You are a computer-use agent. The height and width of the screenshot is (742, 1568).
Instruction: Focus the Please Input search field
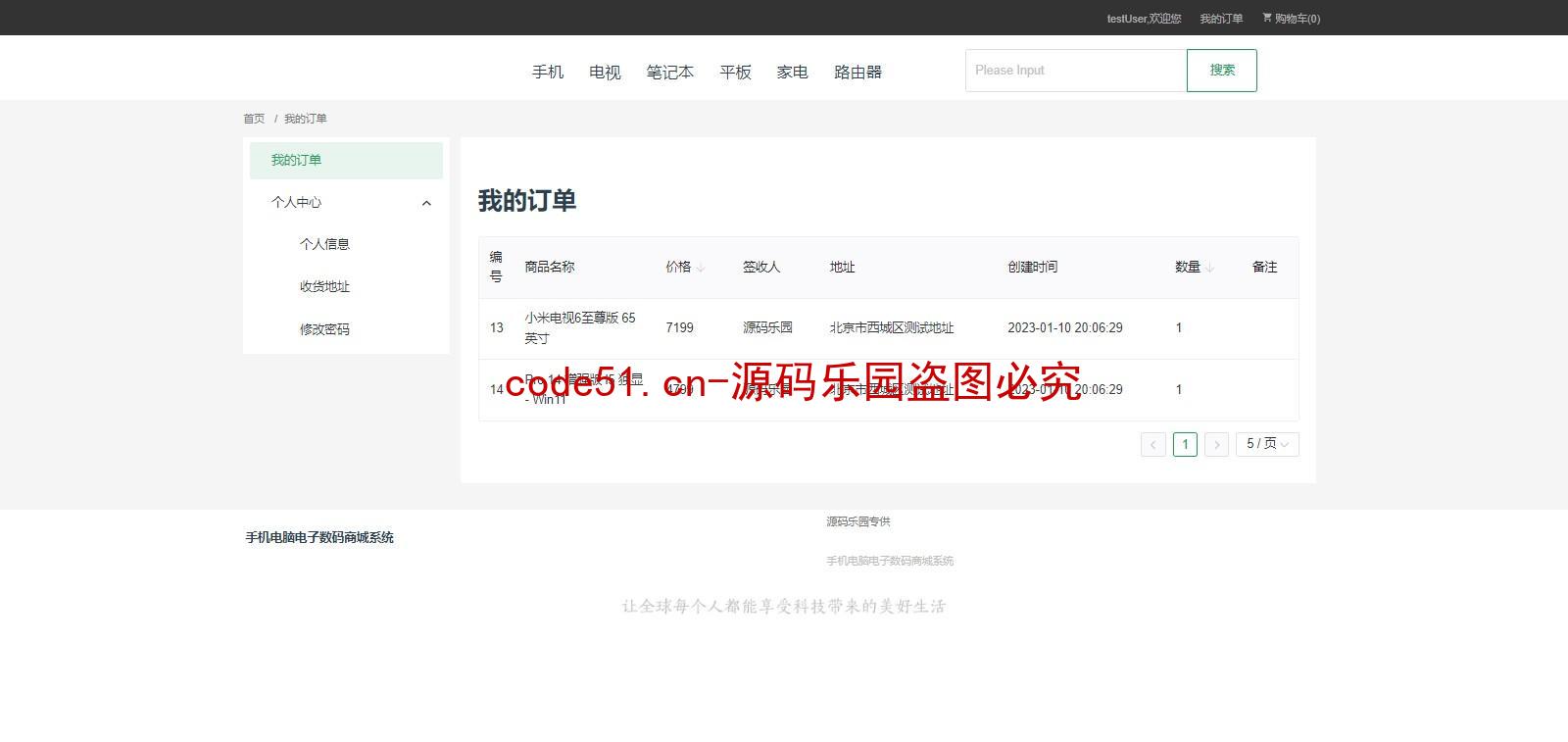pyautogui.click(x=1076, y=71)
